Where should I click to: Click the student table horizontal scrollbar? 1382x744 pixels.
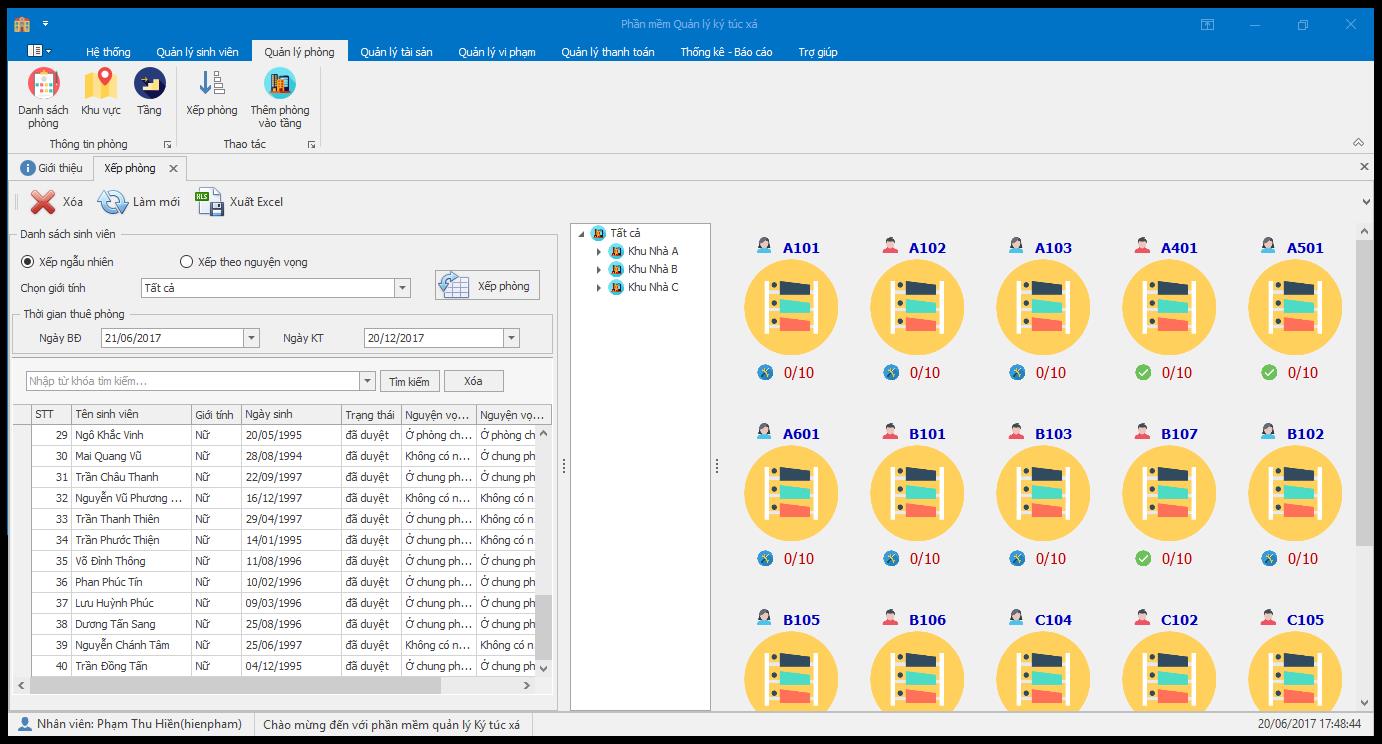point(235,686)
